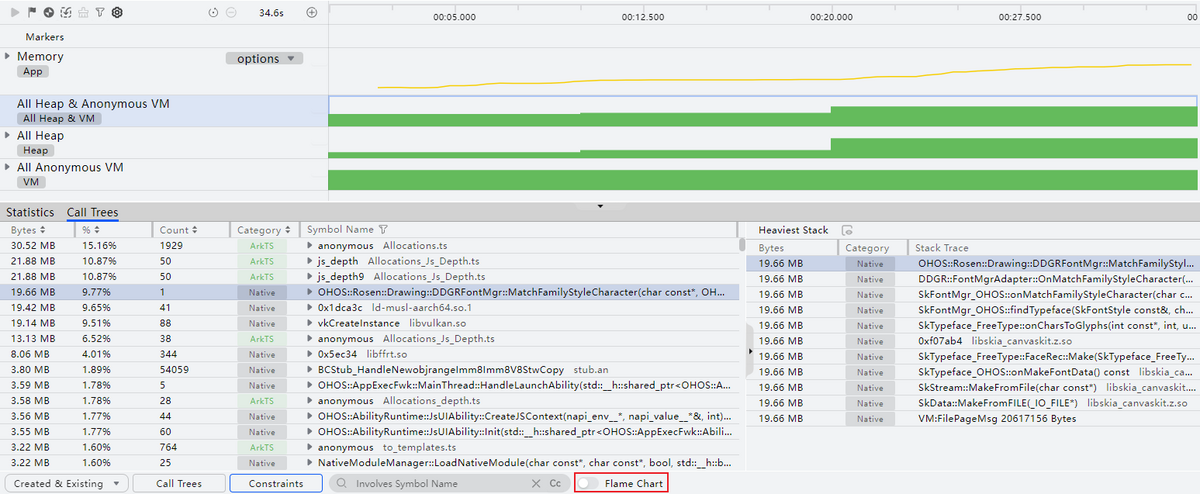Open the hexagonal settings gear icon

tap(117, 13)
